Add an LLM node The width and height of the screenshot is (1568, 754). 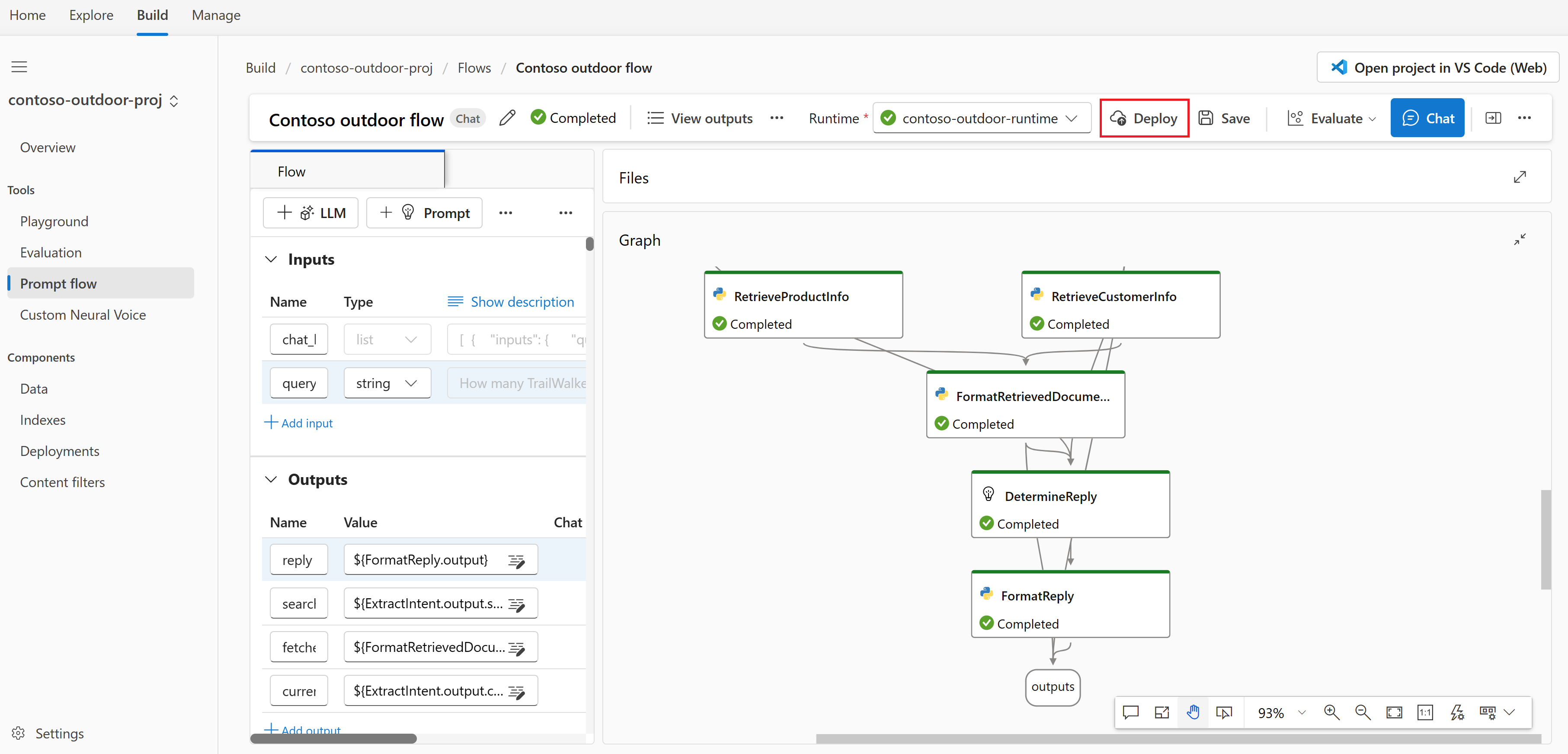(310, 213)
